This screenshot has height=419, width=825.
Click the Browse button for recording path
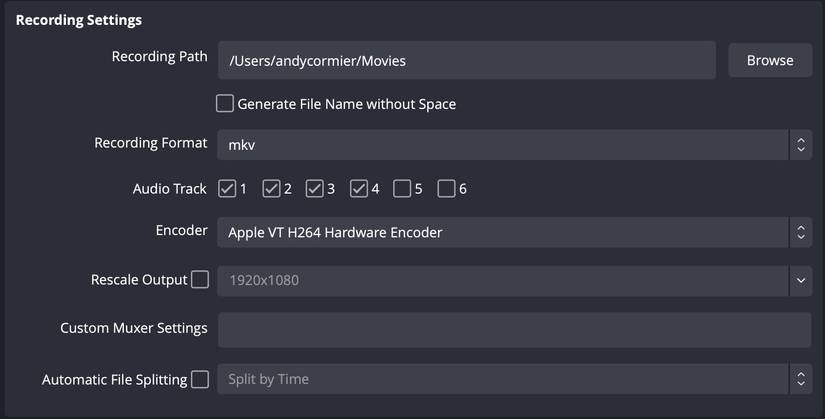pyautogui.click(x=769, y=60)
